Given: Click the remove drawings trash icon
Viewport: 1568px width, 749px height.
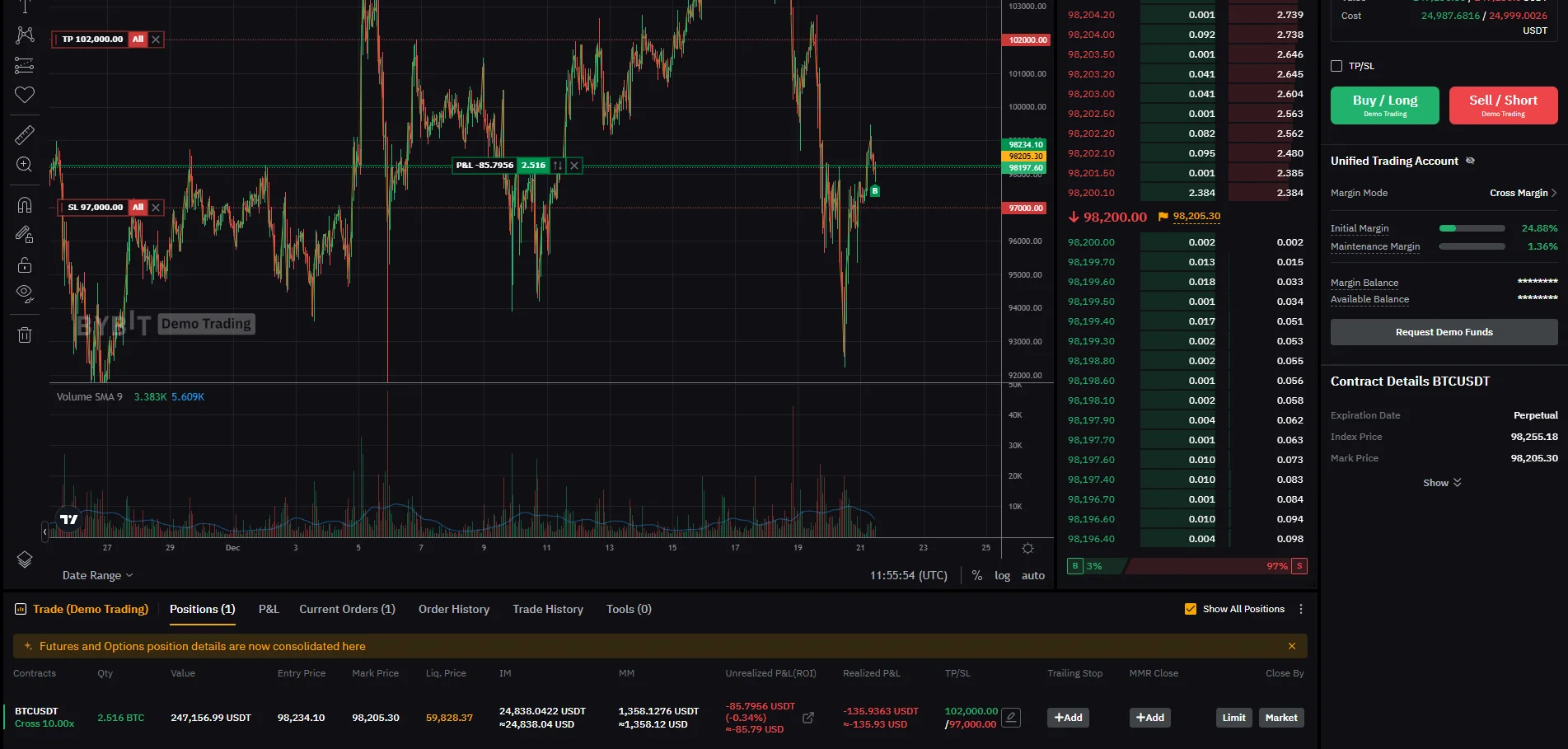Looking at the screenshot, I should (x=25, y=335).
